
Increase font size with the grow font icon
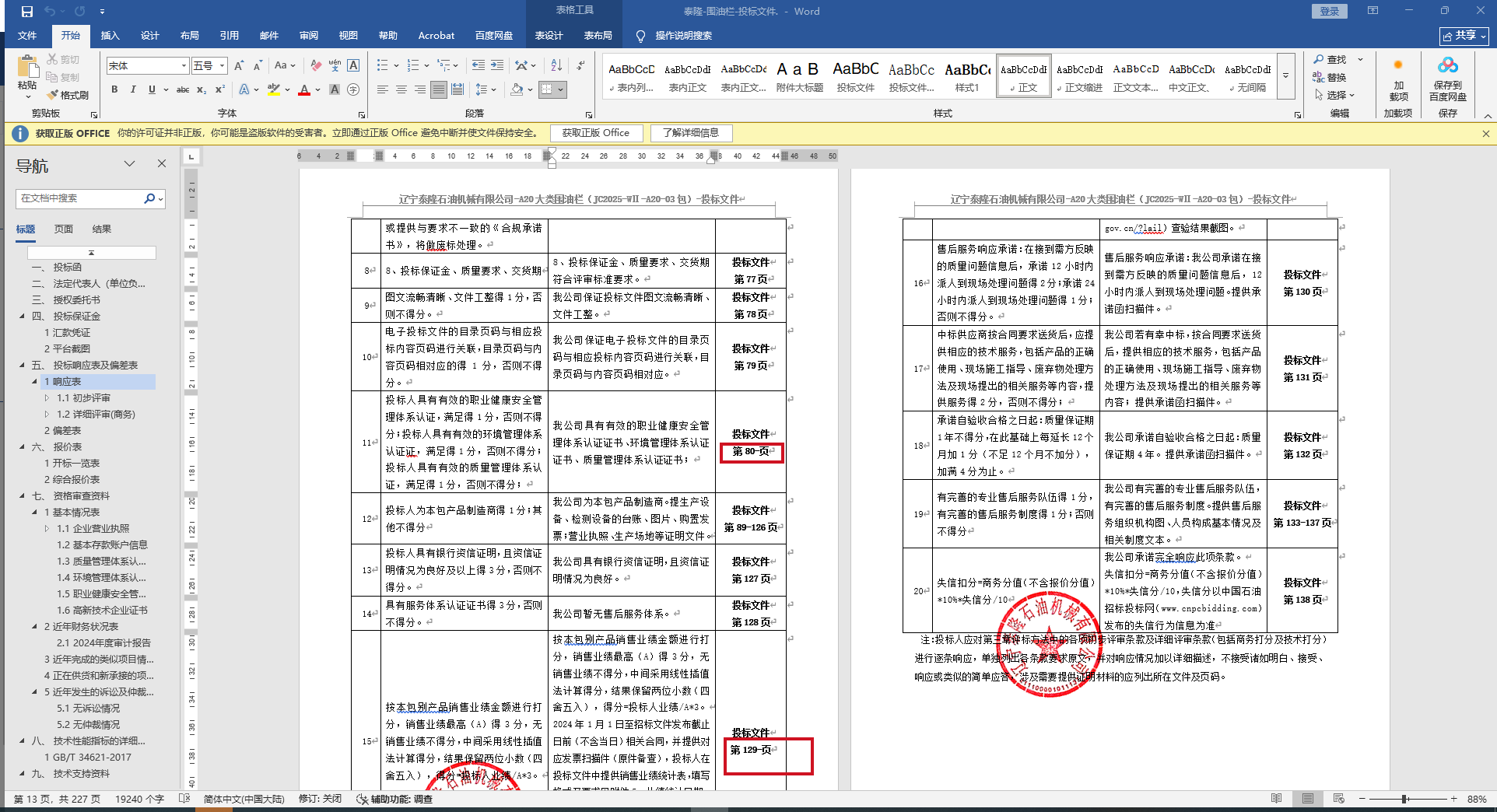tap(240, 66)
